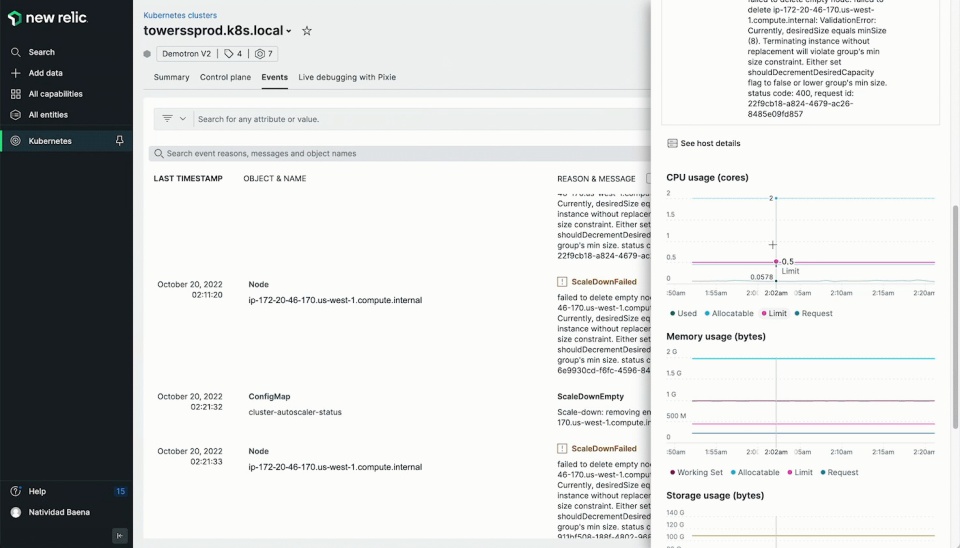Viewport: 960px width, 548px height.
Task: Switch to Live debugging with Pixie tab
Action: tap(347, 77)
